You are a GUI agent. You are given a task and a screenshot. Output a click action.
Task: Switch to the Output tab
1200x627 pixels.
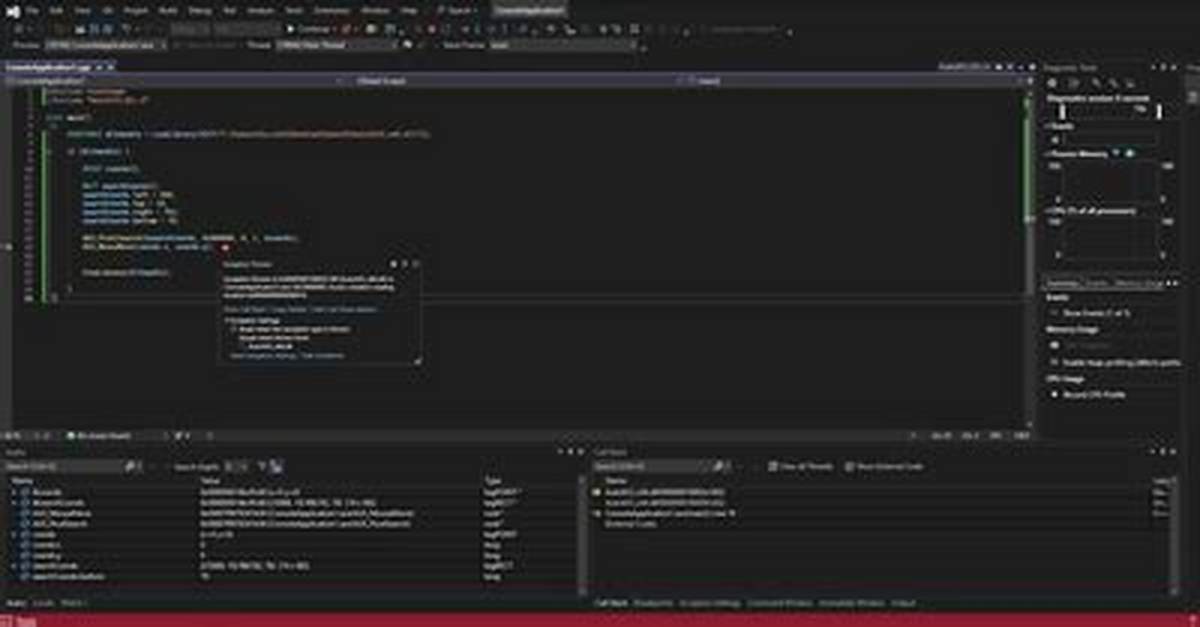[903, 603]
